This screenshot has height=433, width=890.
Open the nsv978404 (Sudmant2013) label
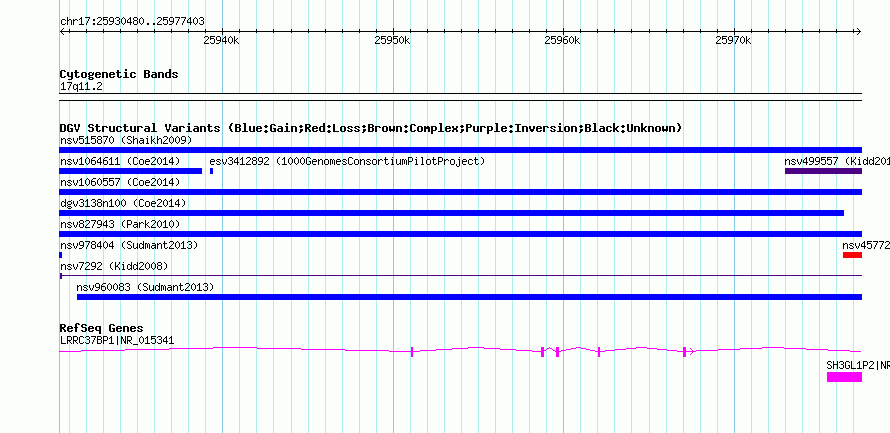129,245
